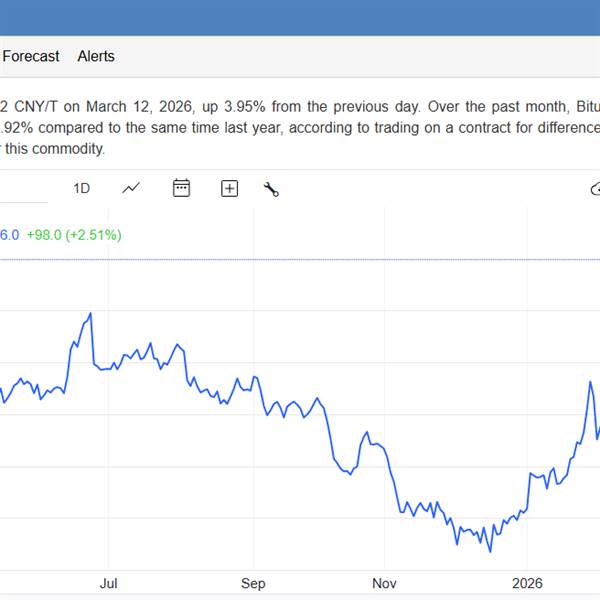Open the 1D interval selector

(x=82, y=188)
